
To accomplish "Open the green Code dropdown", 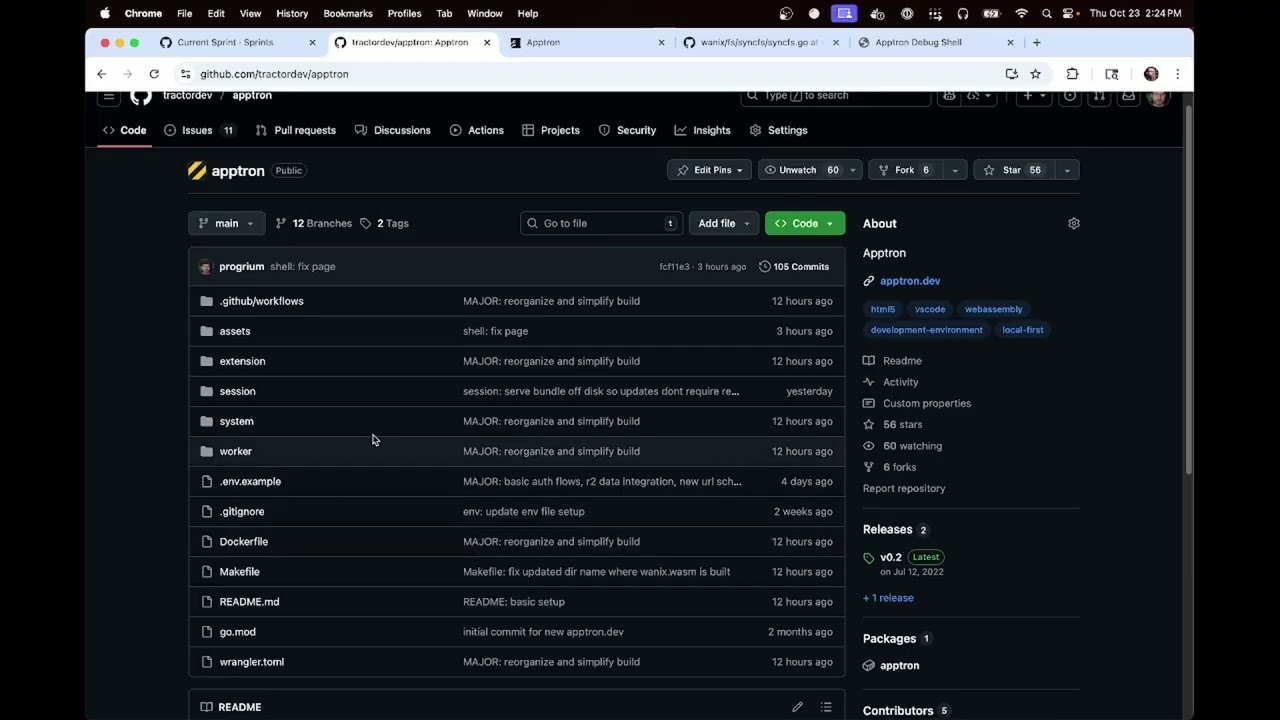I will click(x=805, y=223).
